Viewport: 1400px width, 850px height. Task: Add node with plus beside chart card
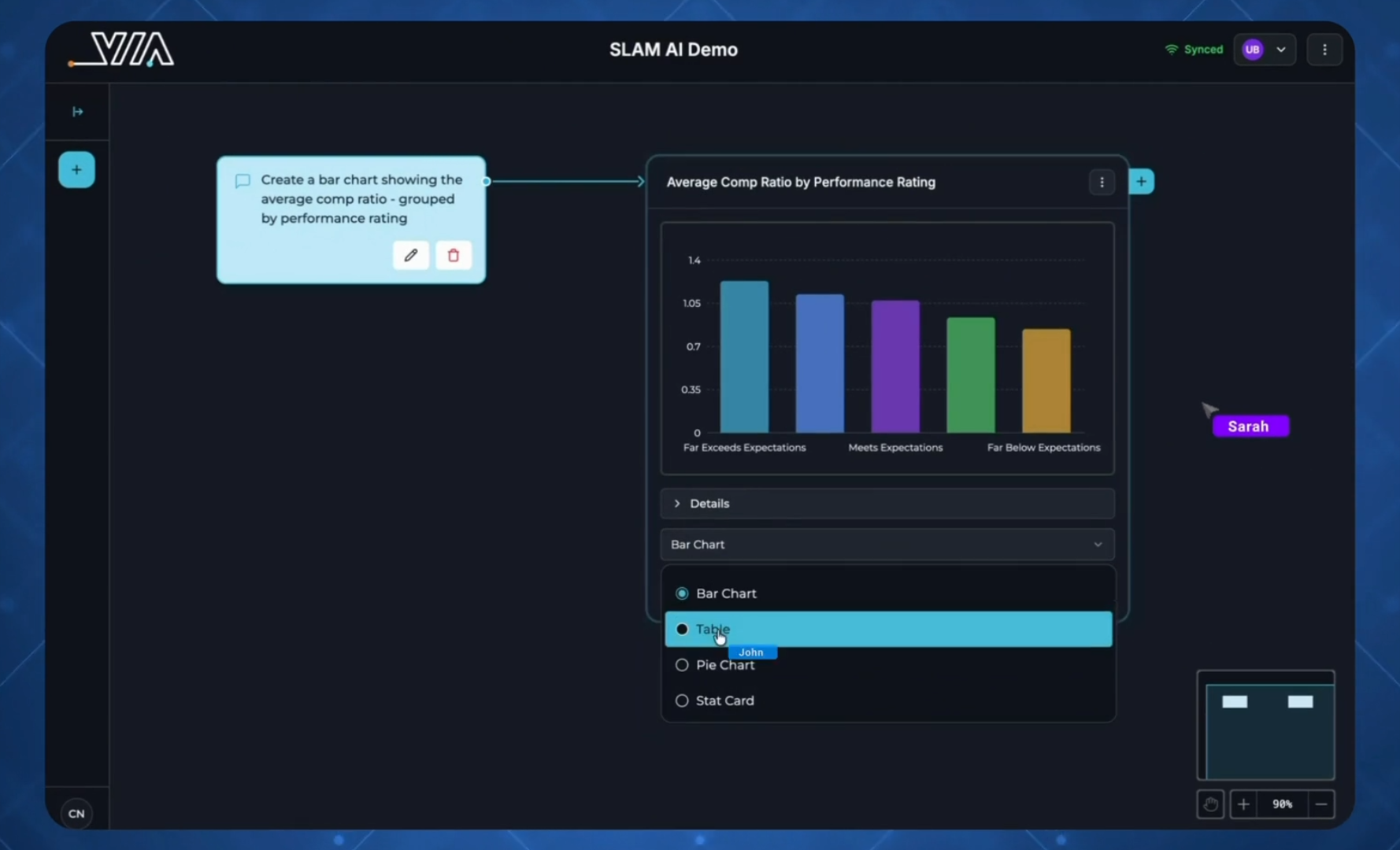click(x=1141, y=182)
